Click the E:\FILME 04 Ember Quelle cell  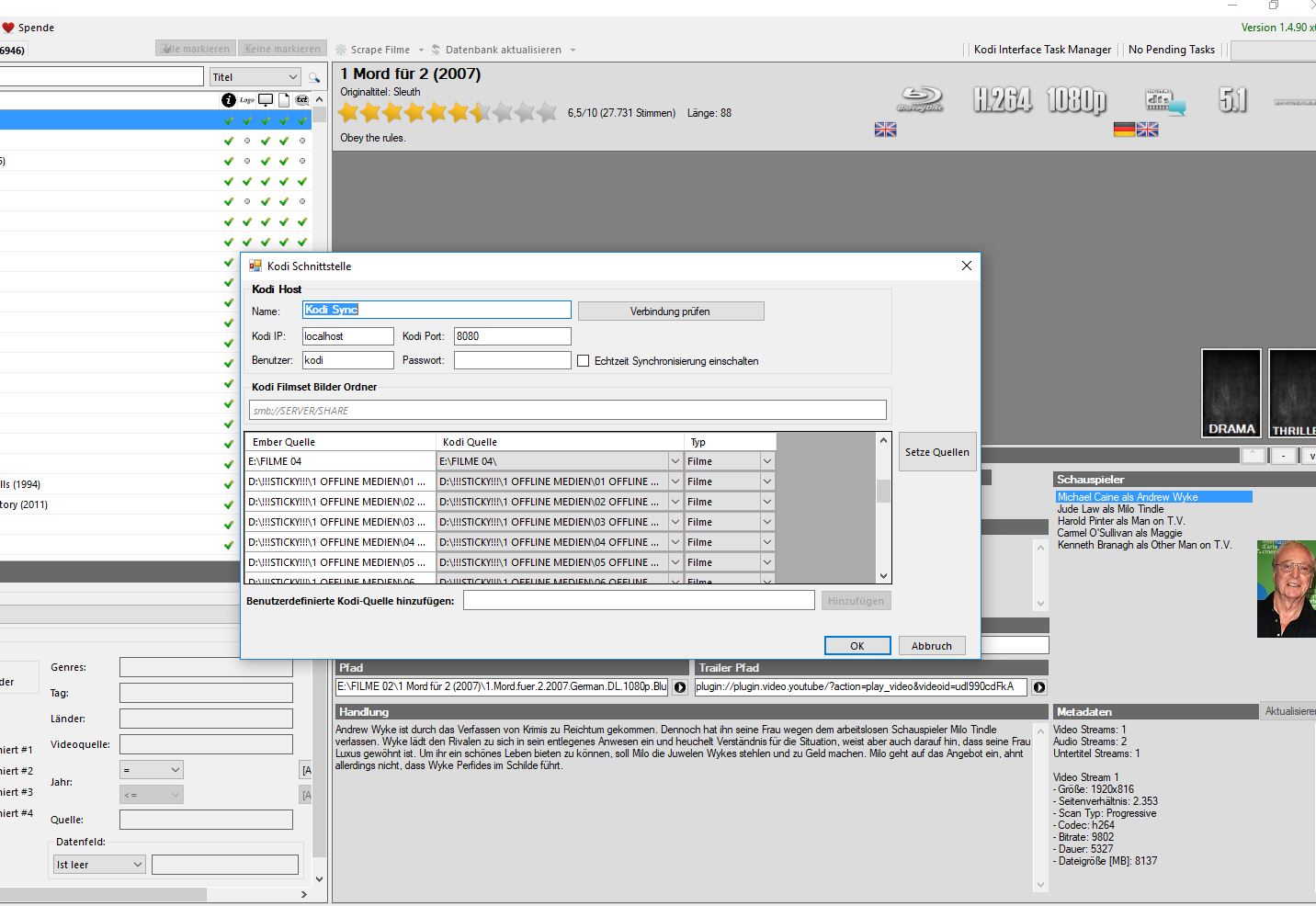click(x=340, y=461)
